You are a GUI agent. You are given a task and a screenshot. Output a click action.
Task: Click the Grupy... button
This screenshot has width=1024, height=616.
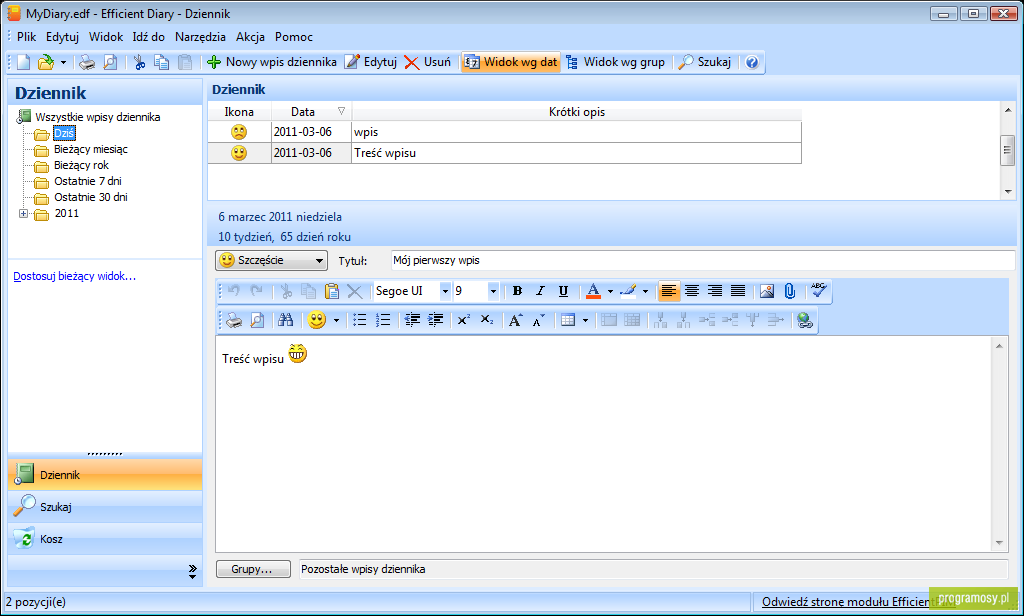(253, 570)
